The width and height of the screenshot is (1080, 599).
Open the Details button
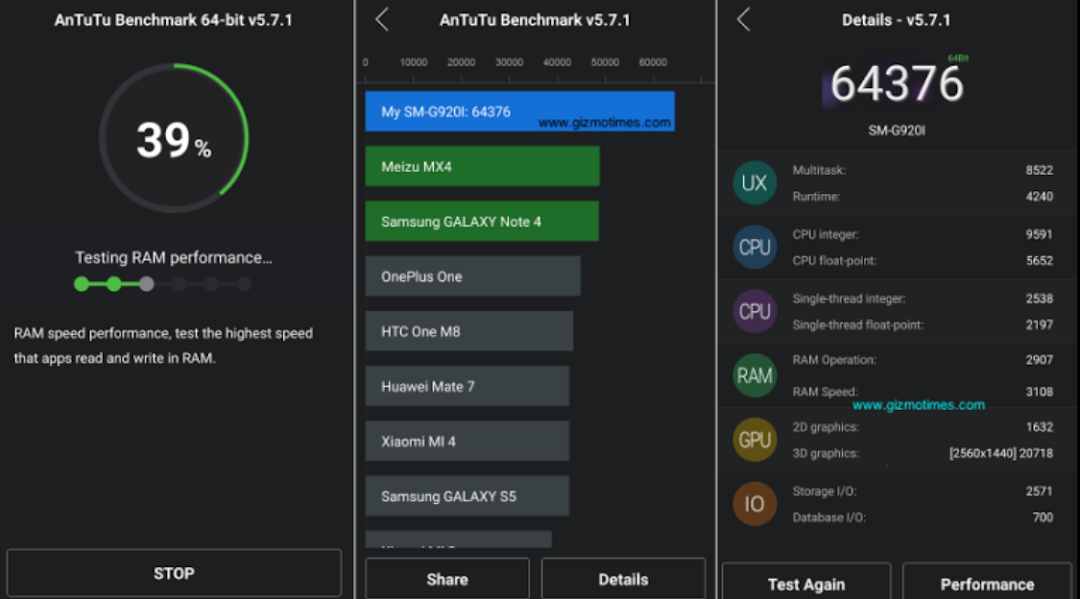[623, 579]
